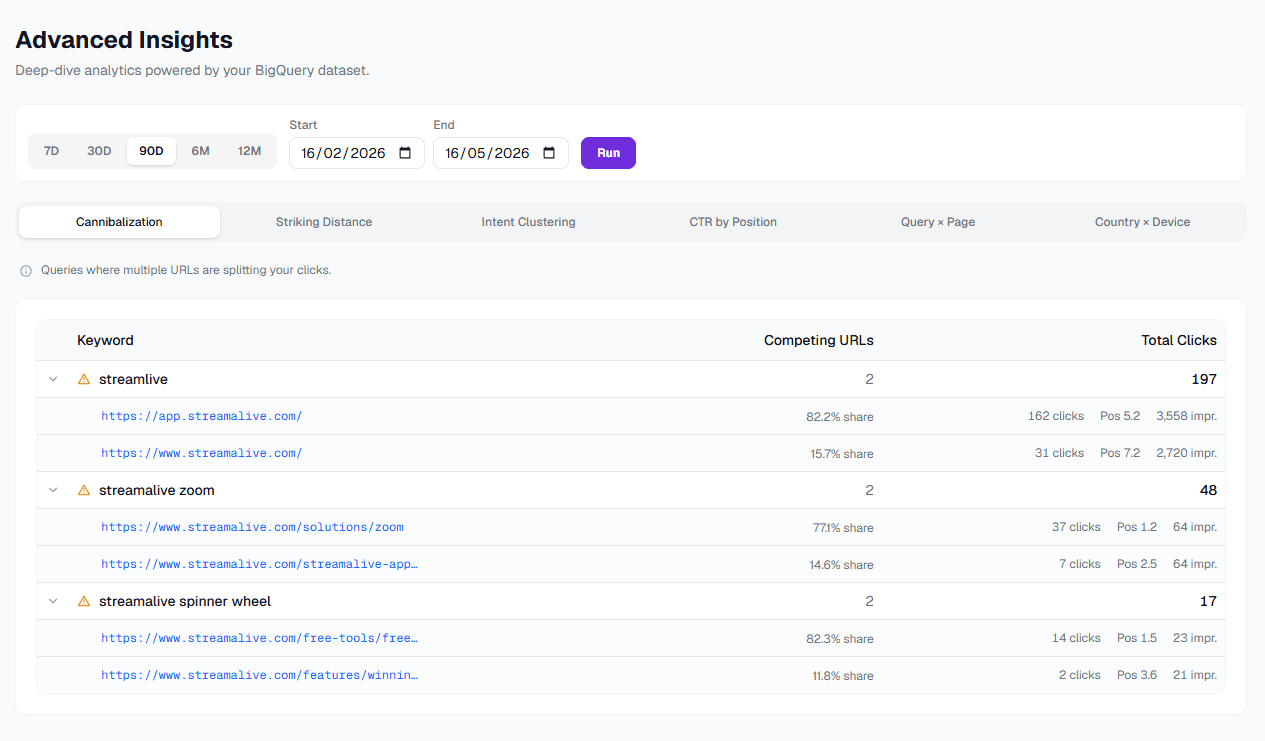The image size is (1265, 741).
Task: Open the End date calendar picker icon
Action: pyautogui.click(x=549, y=153)
